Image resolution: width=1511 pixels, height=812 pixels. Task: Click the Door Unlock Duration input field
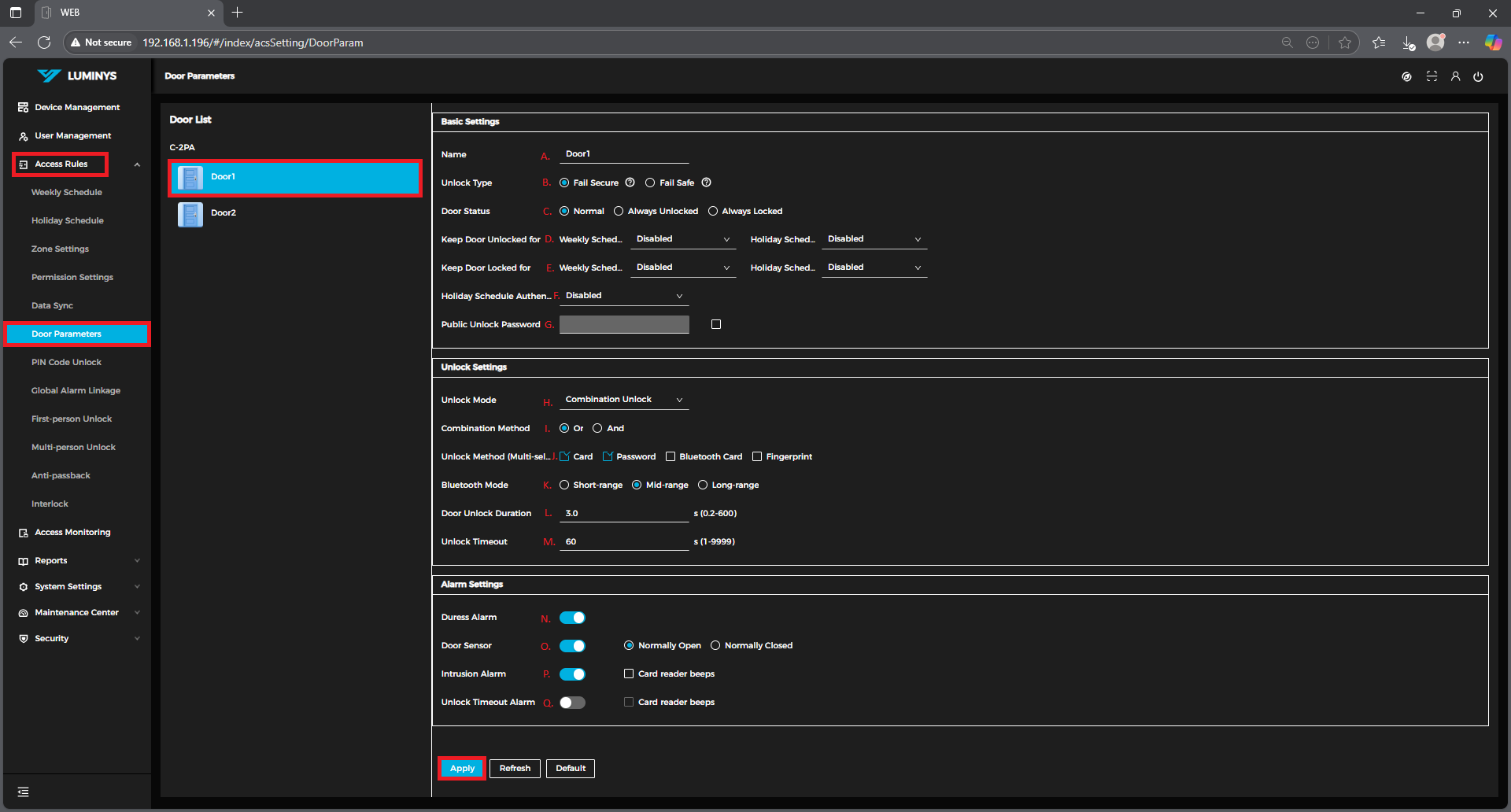pos(623,513)
